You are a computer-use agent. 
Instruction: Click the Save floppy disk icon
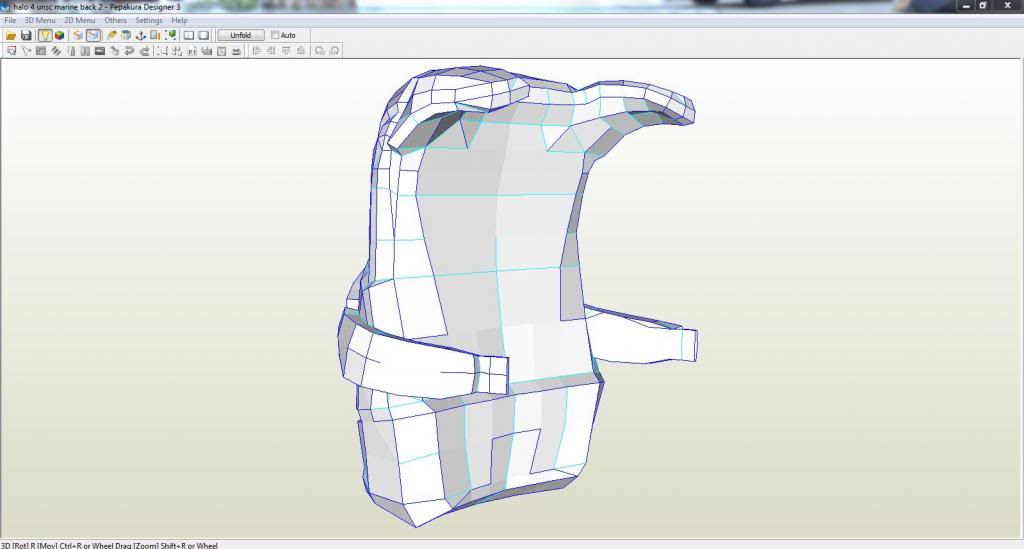(x=26, y=35)
